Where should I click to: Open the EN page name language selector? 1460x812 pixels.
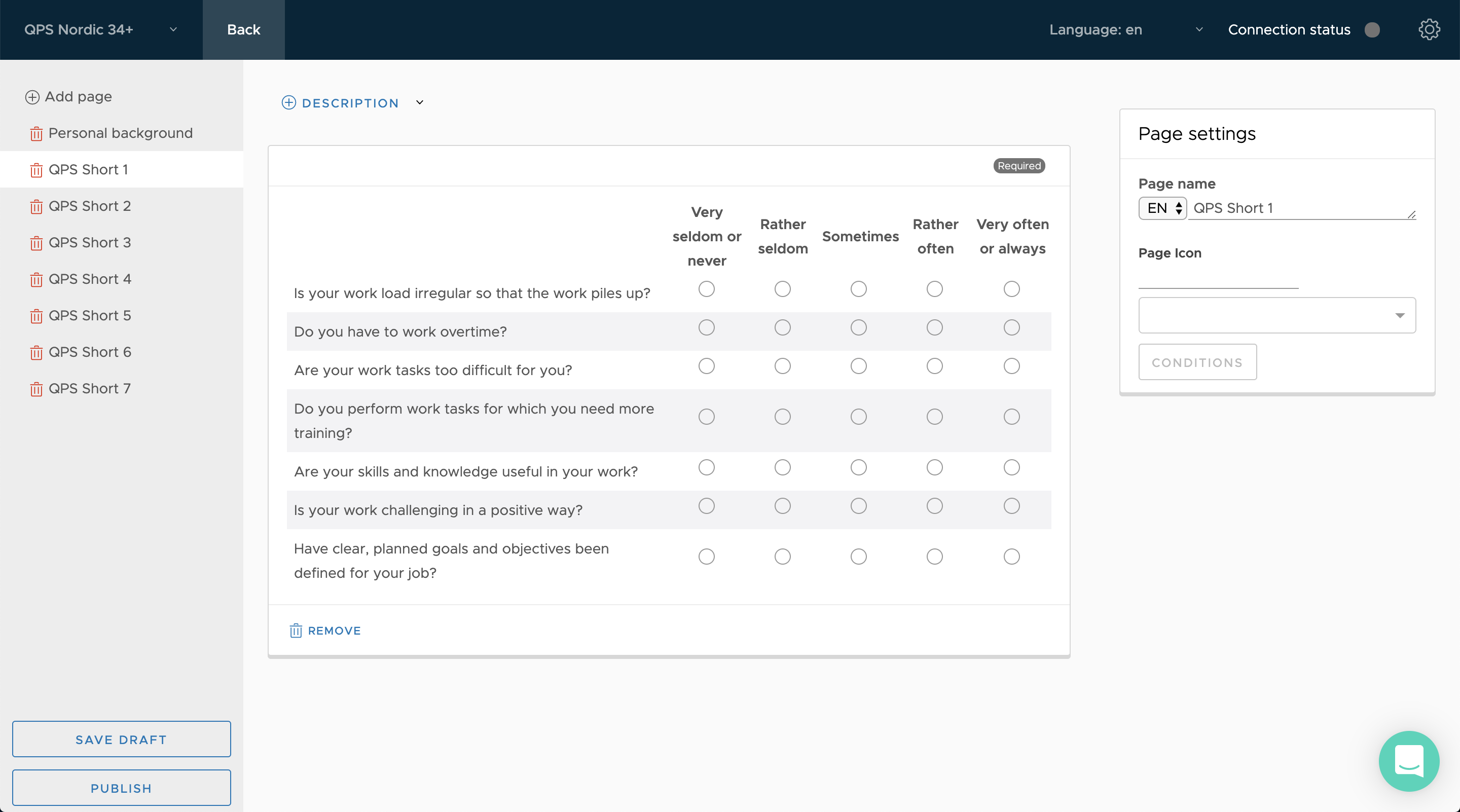1162,208
